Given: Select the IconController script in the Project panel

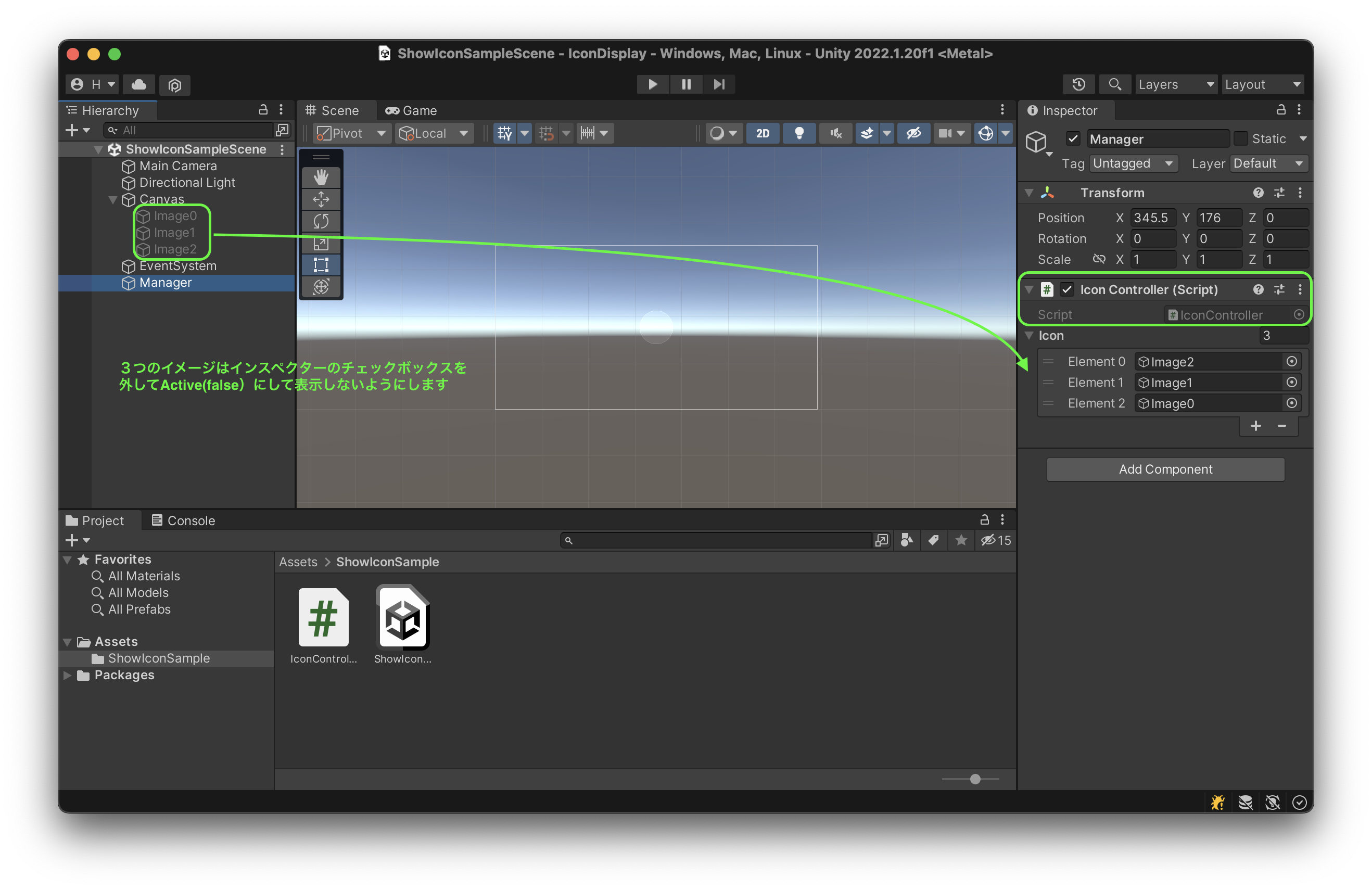Looking at the screenshot, I should pyautogui.click(x=323, y=617).
